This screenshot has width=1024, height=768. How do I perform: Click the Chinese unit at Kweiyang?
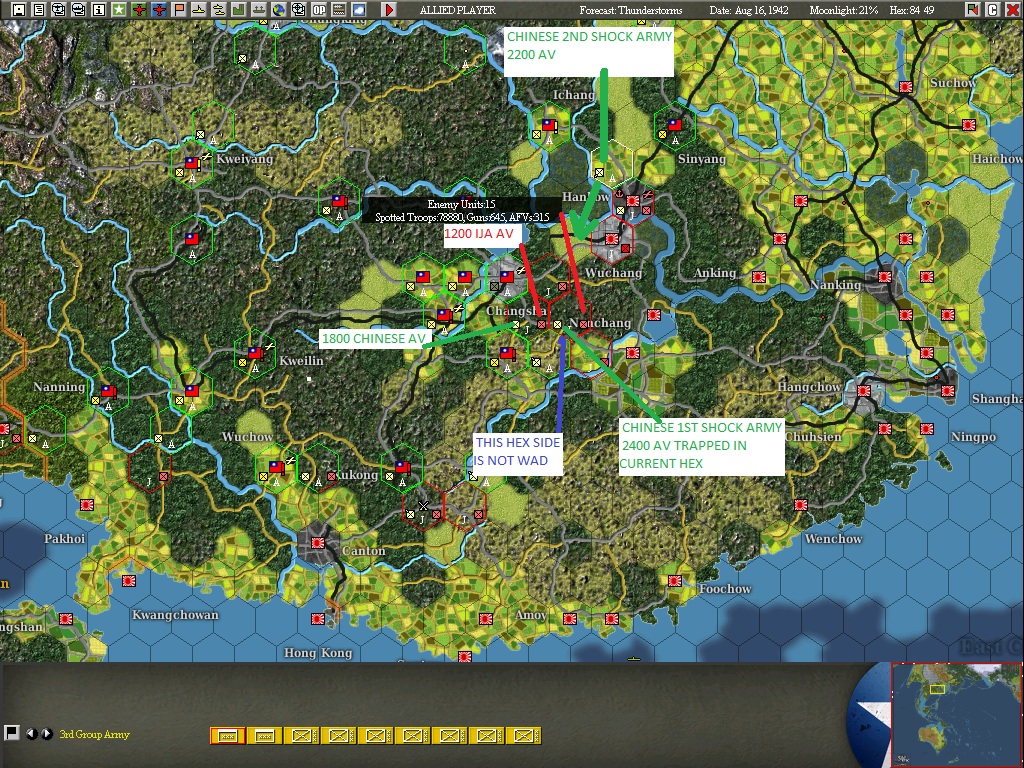192,163
